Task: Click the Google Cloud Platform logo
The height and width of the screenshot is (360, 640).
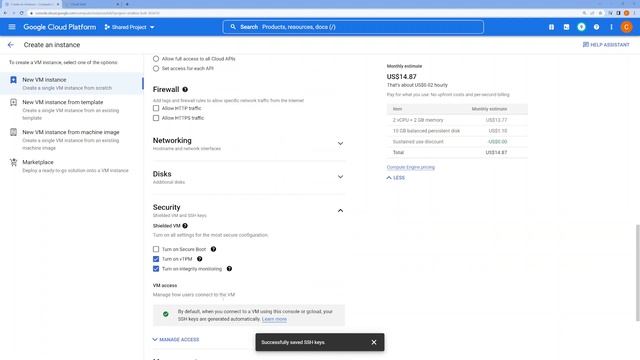Action: tap(60, 27)
